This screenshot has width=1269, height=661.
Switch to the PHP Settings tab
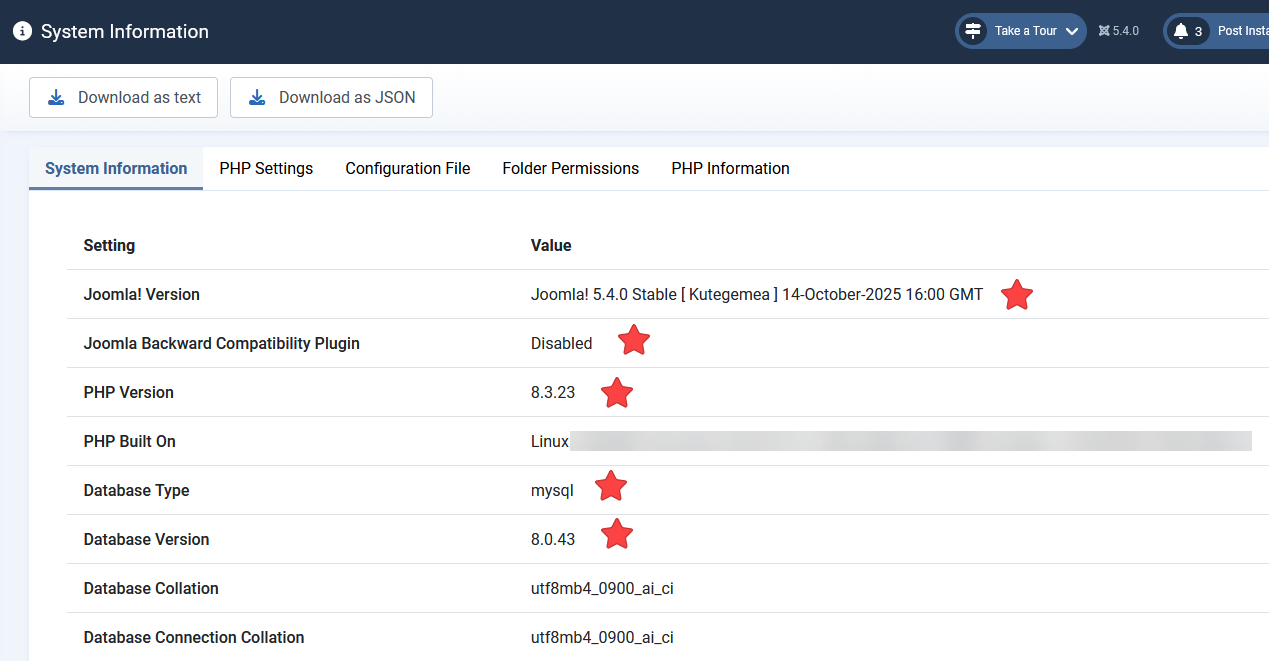click(x=266, y=168)
